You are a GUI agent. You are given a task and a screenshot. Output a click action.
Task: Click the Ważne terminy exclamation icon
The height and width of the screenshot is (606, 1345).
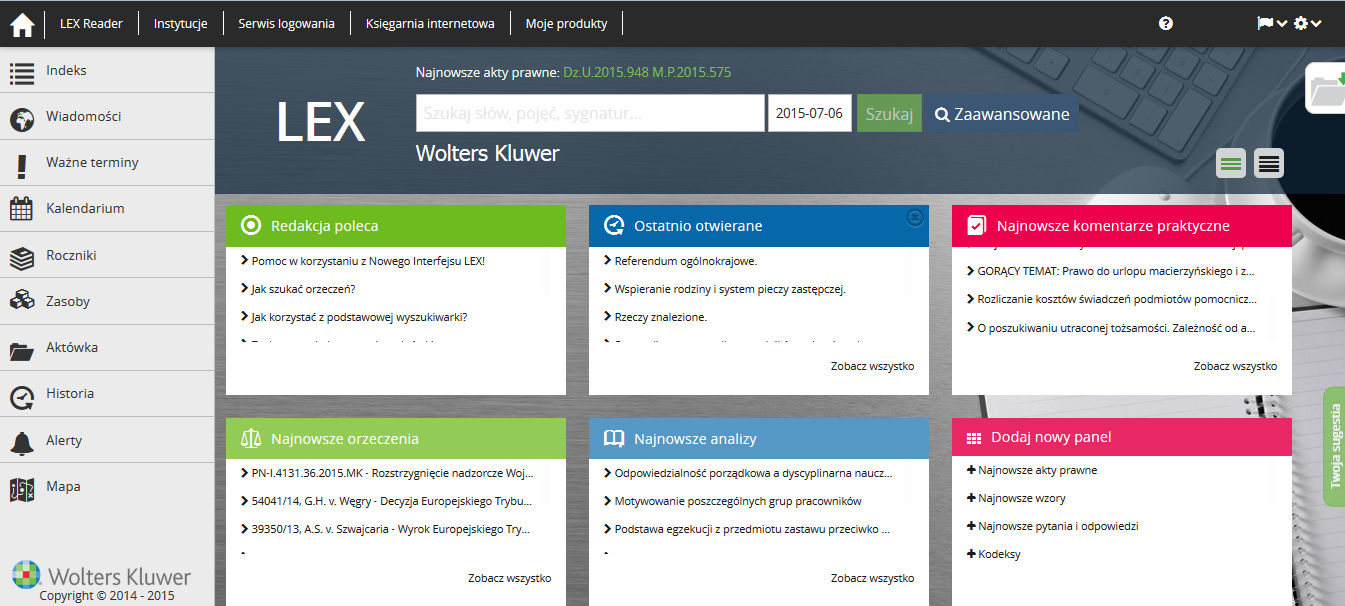(22, 165)
